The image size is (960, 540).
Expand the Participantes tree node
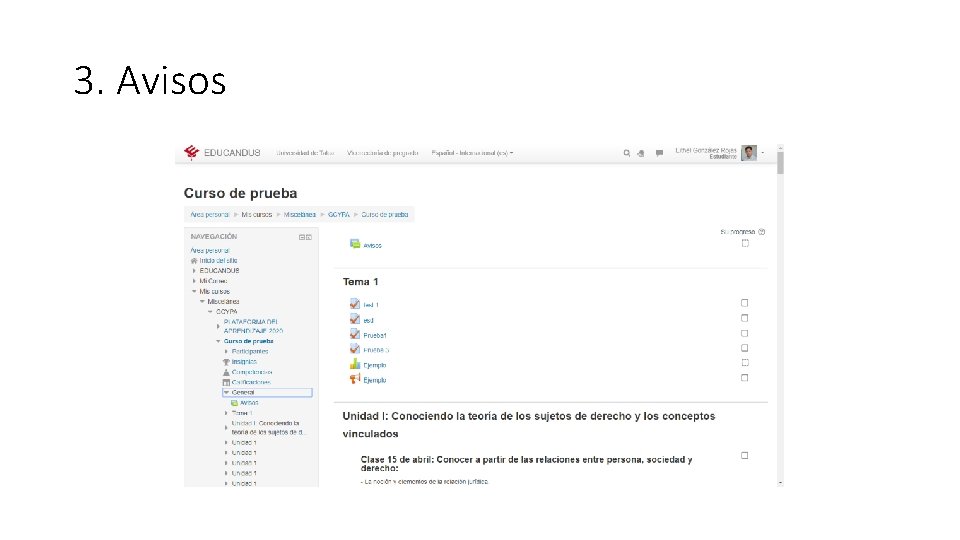[x=226, y=351]
